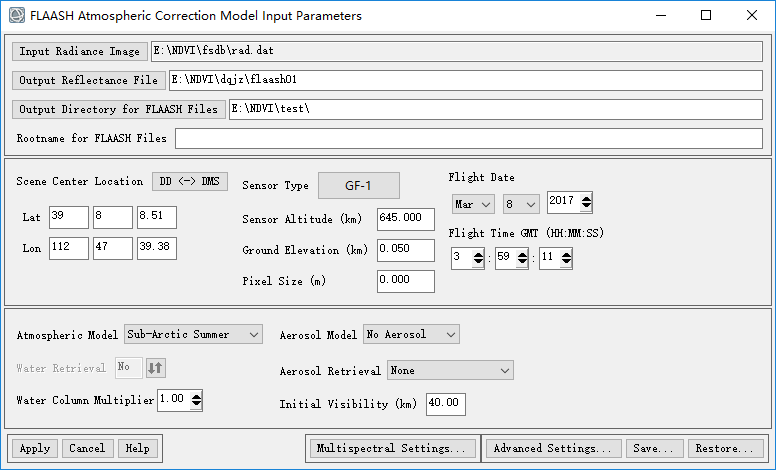The image size is (776, 470).
Task: Click the flight minutes stepper arrows
Action: point(522,258)
